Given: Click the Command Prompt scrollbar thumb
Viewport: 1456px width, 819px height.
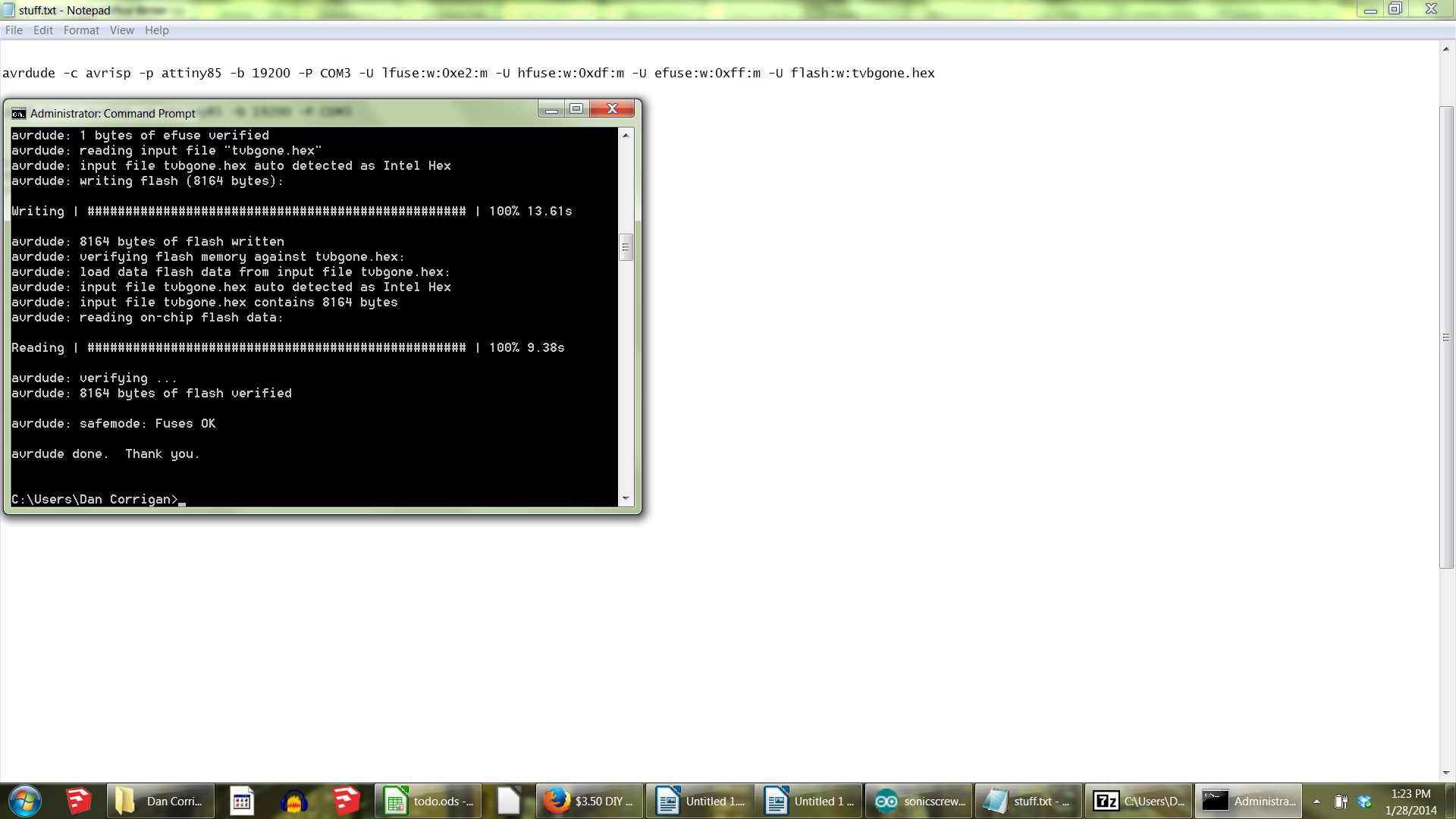Looking at the screenshot, I should (626, 247).
